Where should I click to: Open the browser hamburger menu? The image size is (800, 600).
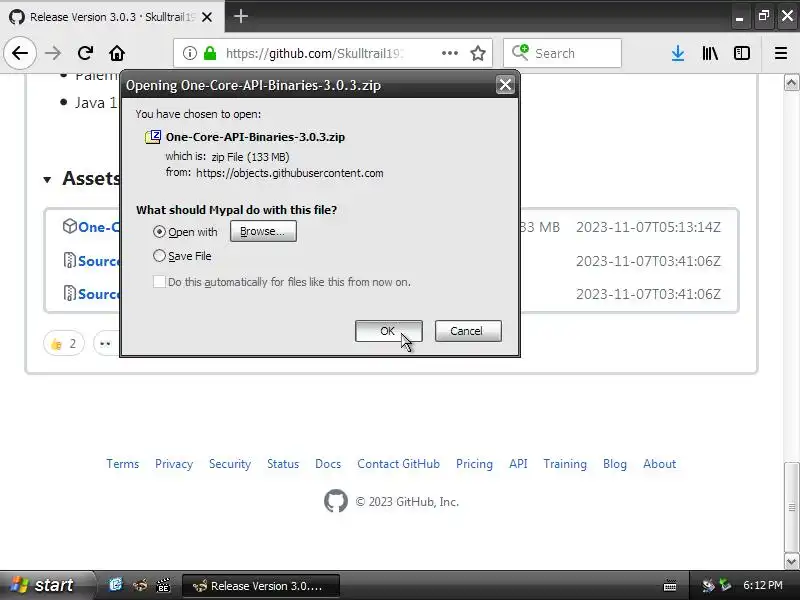(781, 53)
